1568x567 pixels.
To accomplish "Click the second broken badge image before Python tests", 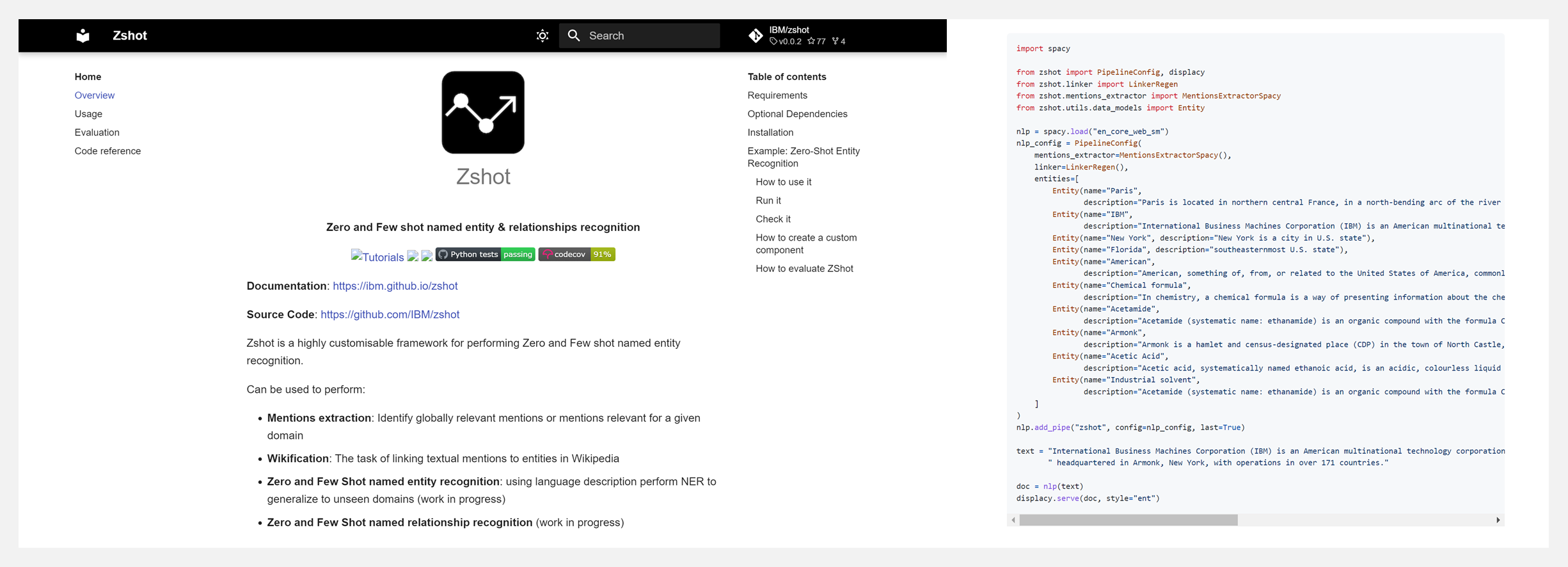I will (x=427, y=256).
